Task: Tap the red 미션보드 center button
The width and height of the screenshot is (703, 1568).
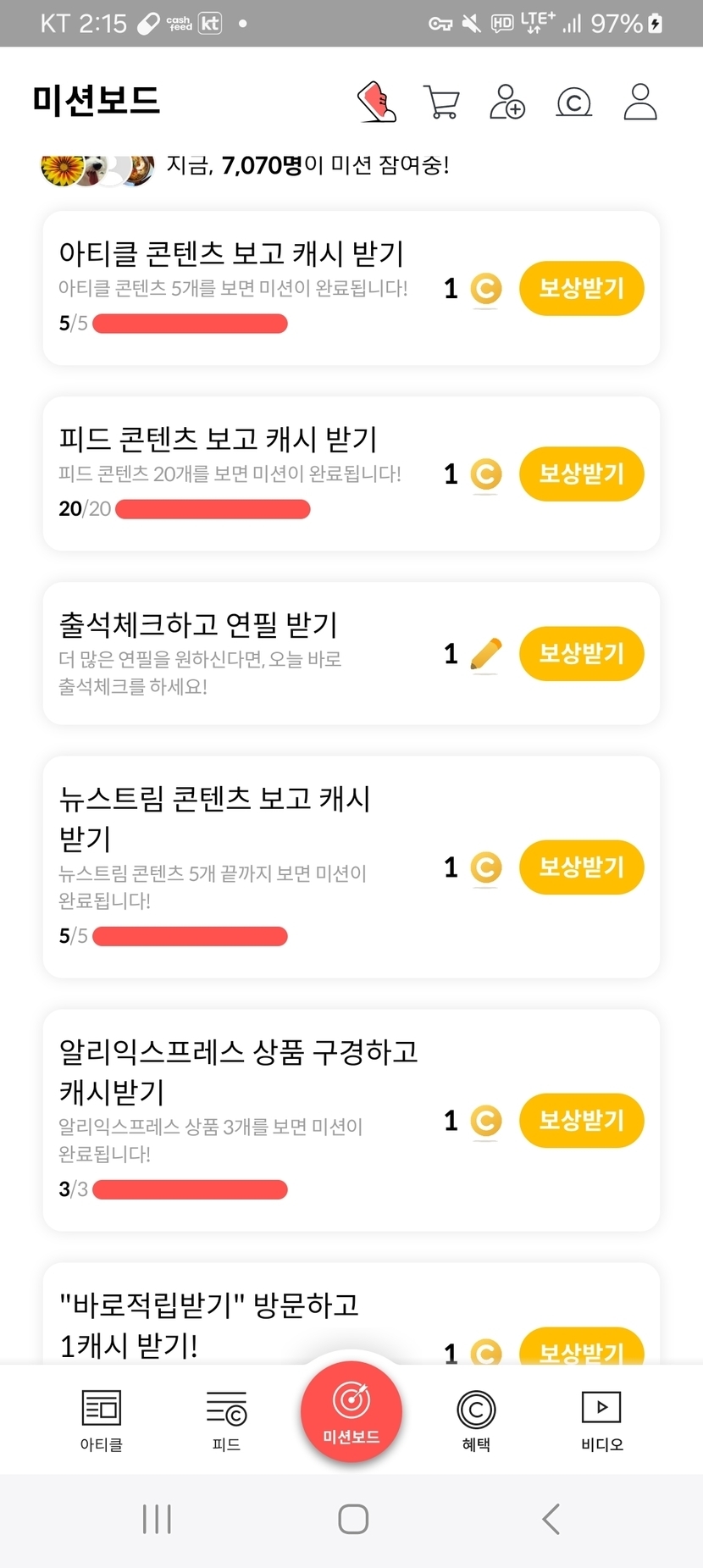Action: pyautogui.click(x=351, y=1411)
